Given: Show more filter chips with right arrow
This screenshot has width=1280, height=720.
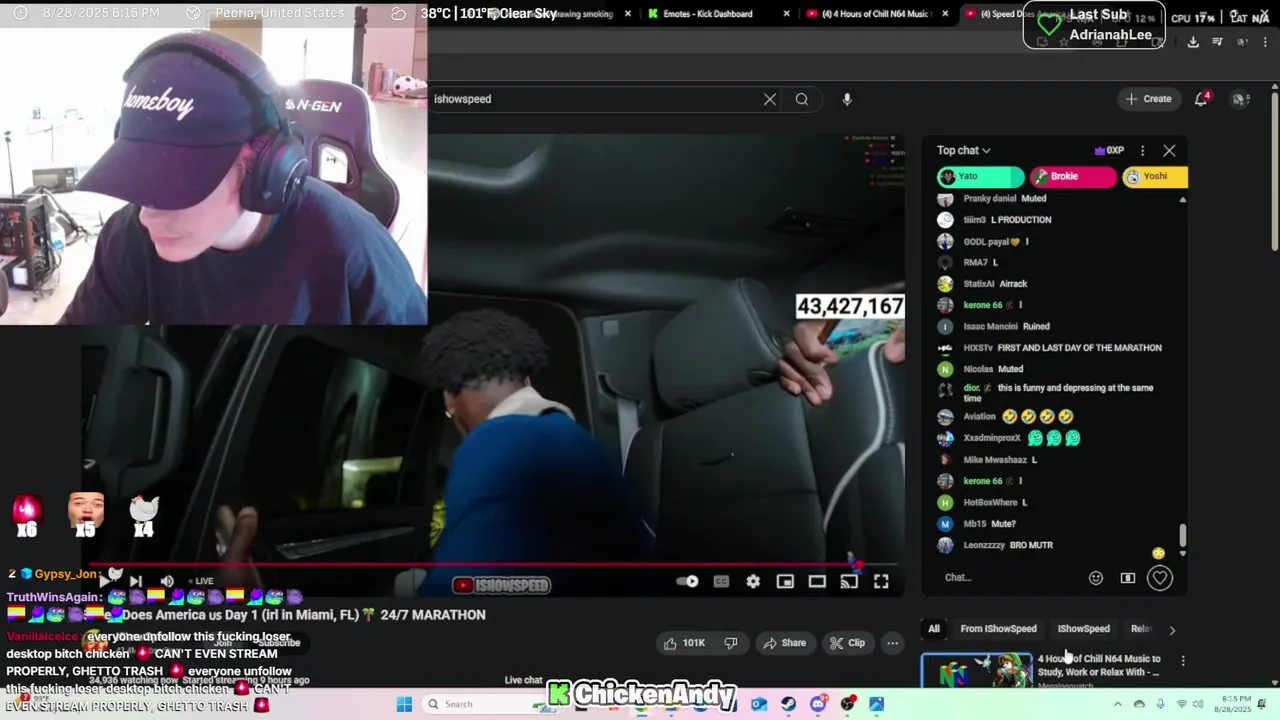Looking at the screenshot, I should coord(1172,630).
